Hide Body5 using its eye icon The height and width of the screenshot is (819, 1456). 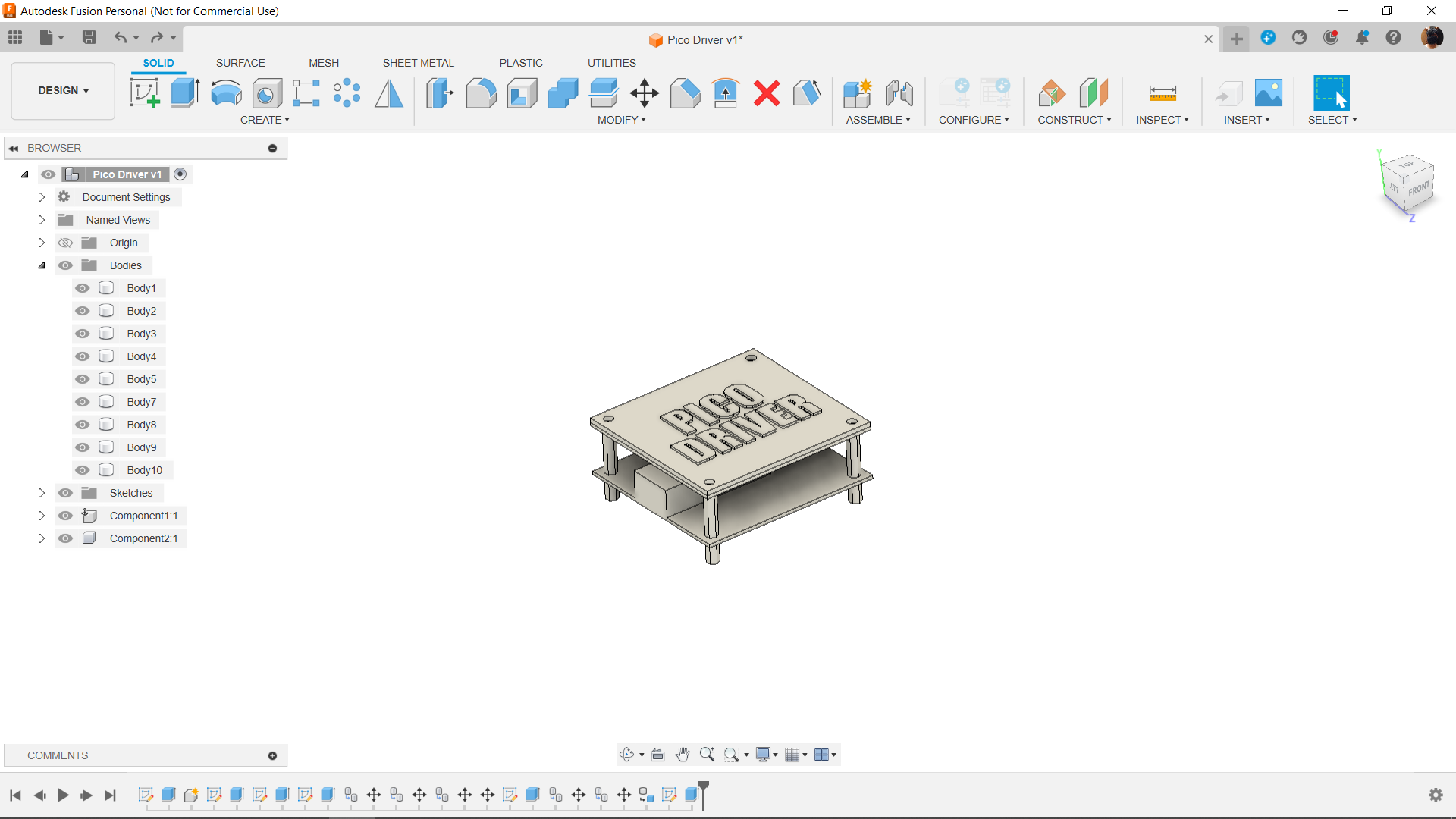pos(83,379)
